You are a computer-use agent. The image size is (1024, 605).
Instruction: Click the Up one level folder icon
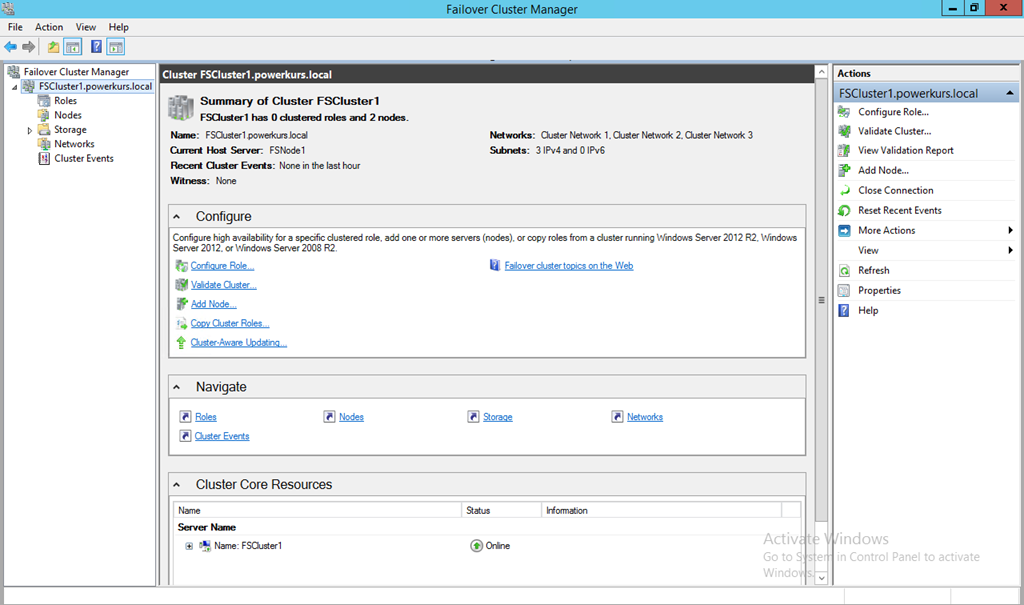click(x=53, y=47)
